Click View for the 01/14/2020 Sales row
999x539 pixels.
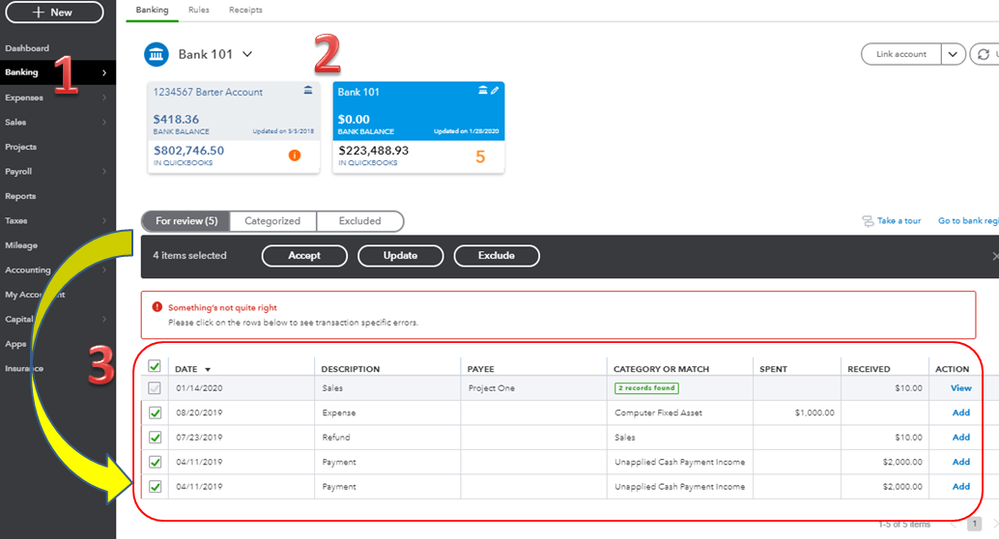click(961, 388)
